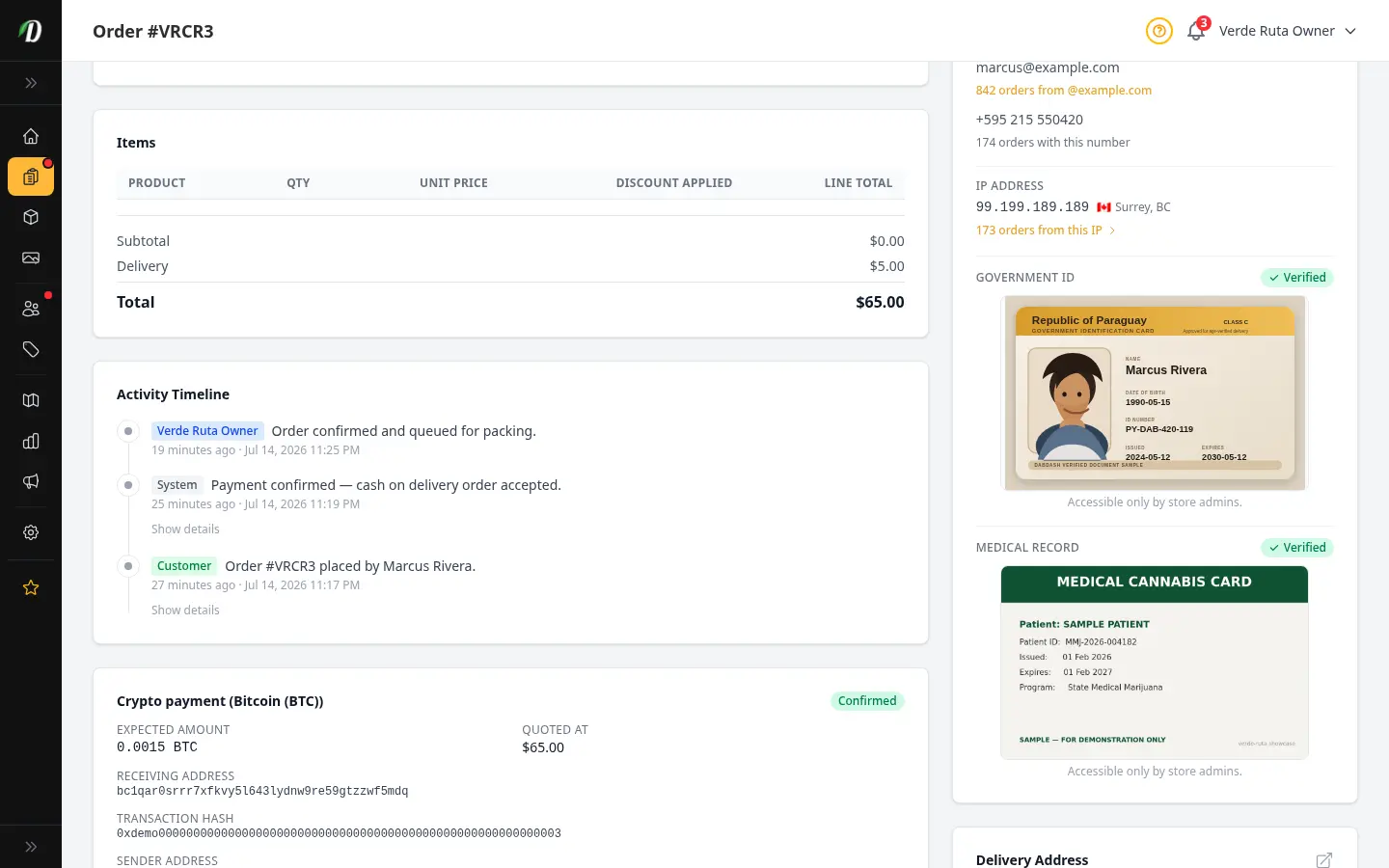Open the Medical Cannabis Card image
The height and width of the screenshot is (868, 1389).
coord(1155,663)
